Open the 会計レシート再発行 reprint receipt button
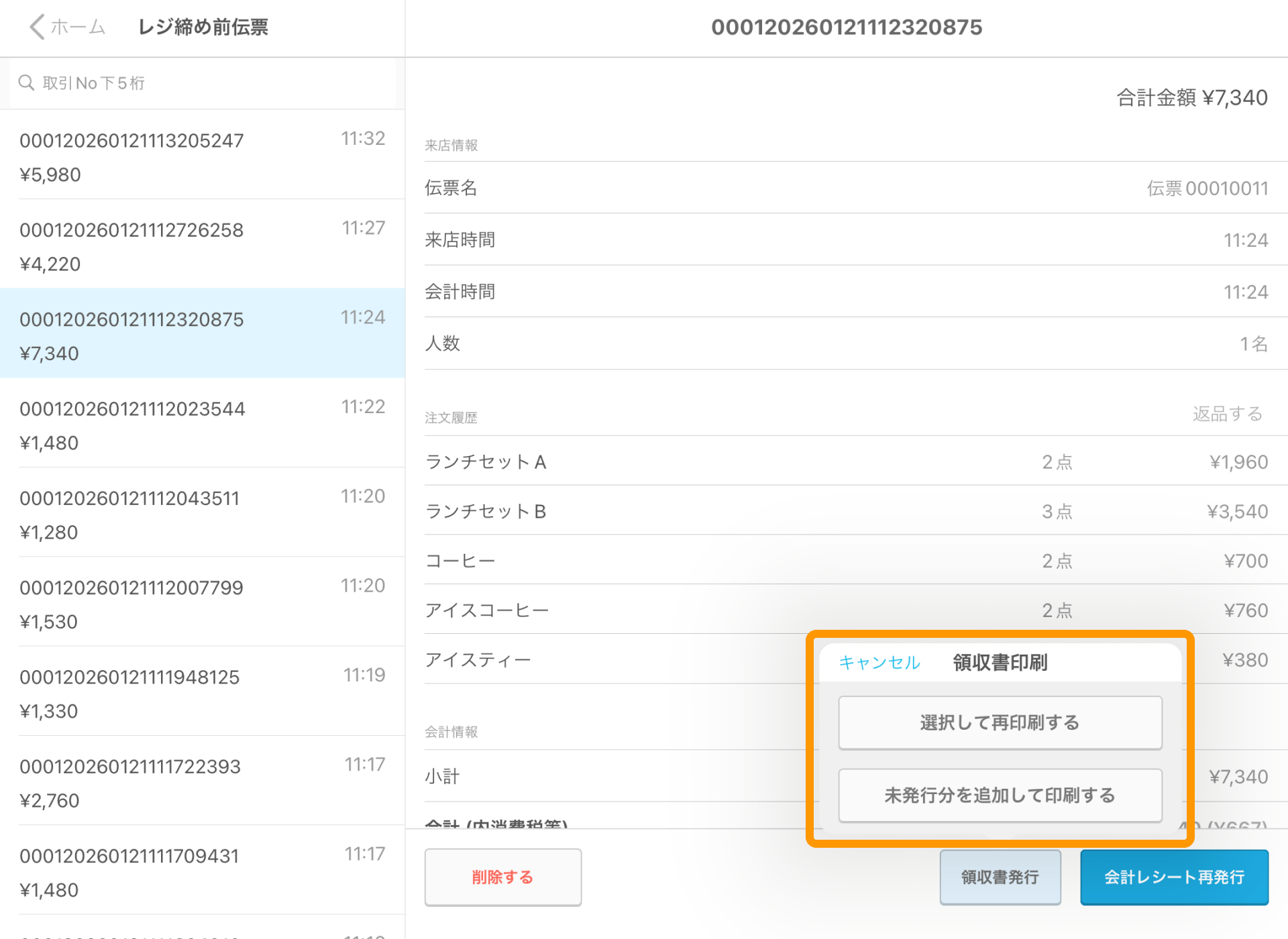Screen dimensions: 1288x939 point(1173,877)
